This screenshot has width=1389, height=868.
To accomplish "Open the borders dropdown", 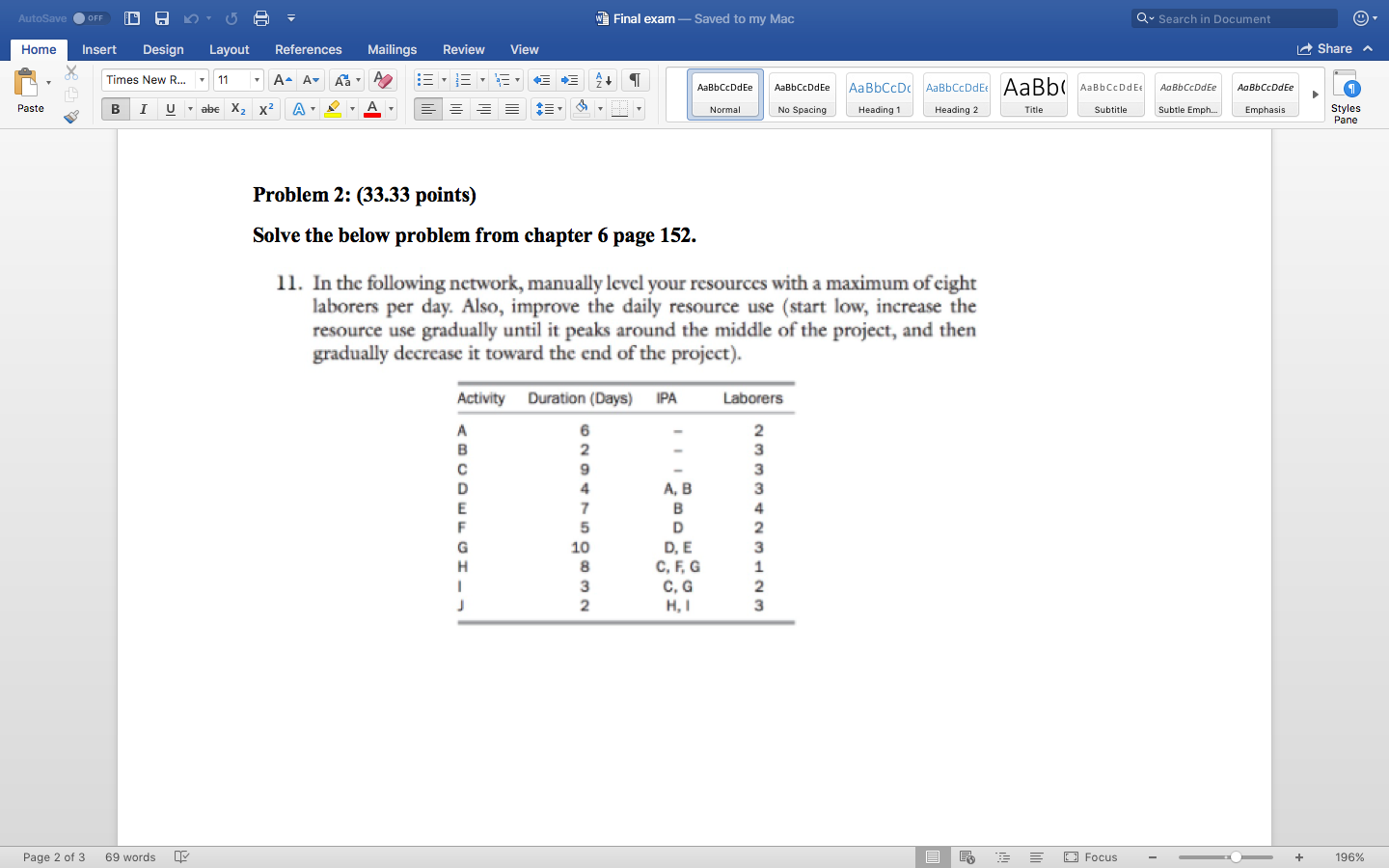I will (x=639, y=109).
